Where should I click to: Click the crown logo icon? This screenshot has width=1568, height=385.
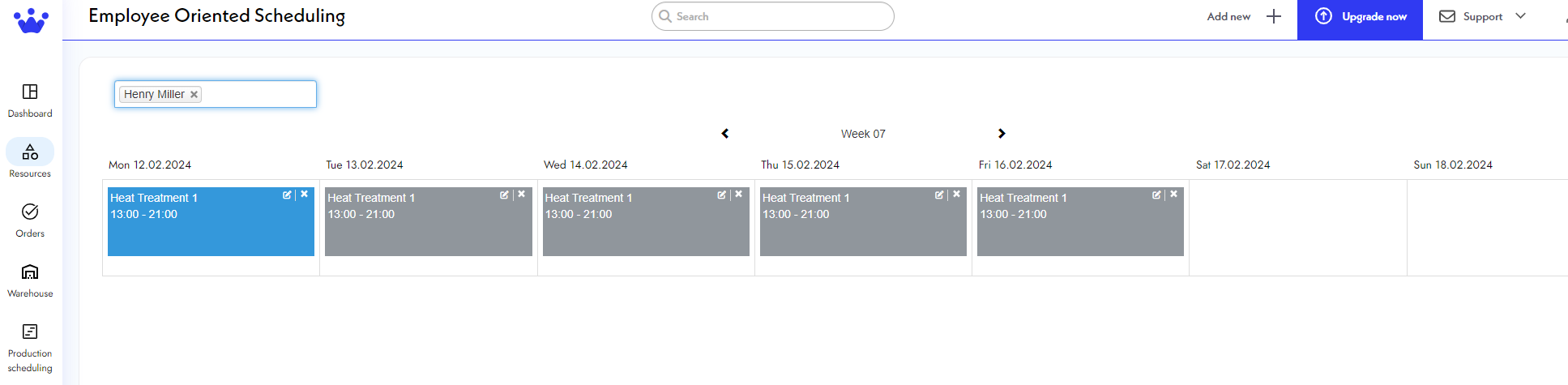click(x=31, y=20)
